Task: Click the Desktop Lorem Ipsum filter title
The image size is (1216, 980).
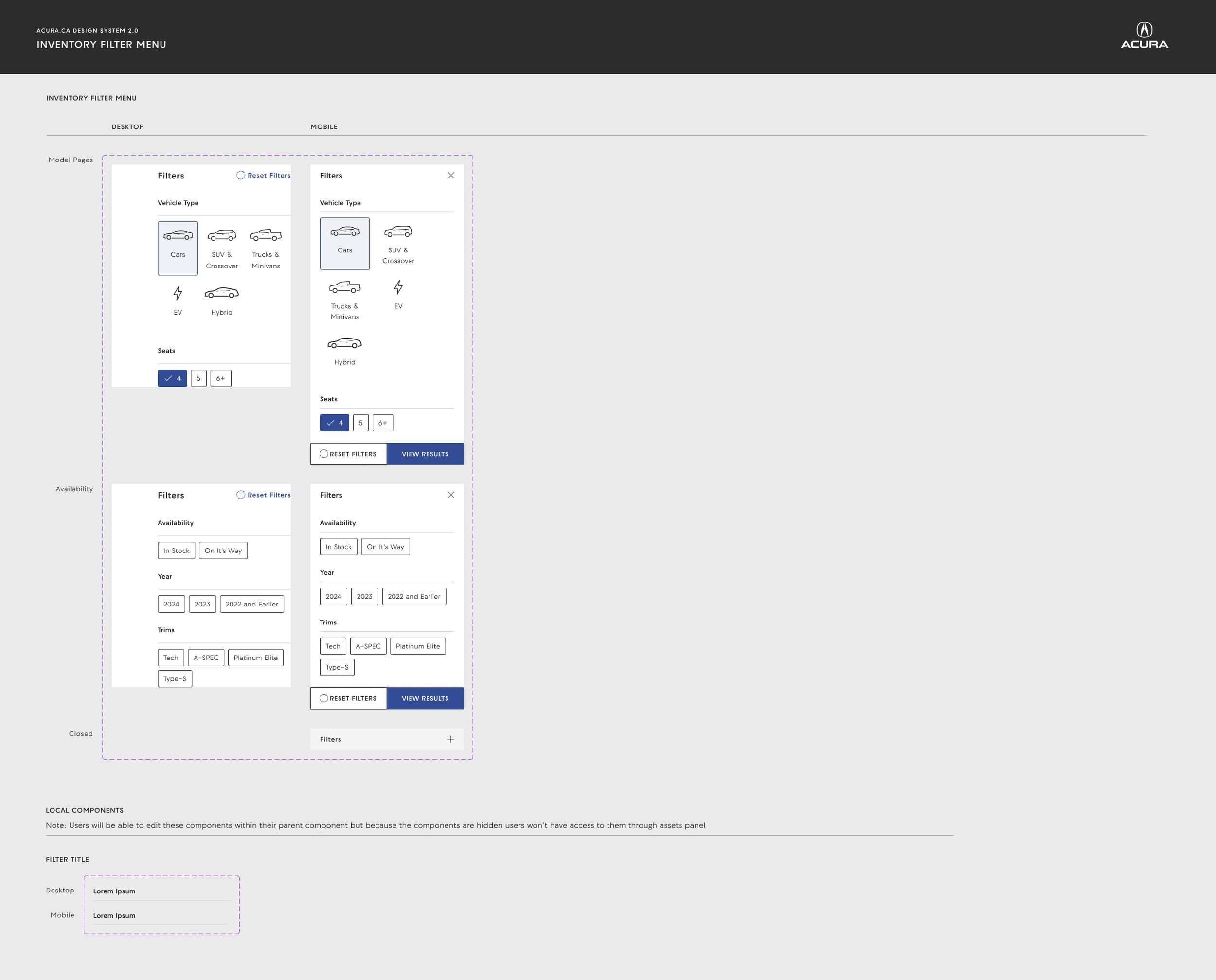Action: 114,891
